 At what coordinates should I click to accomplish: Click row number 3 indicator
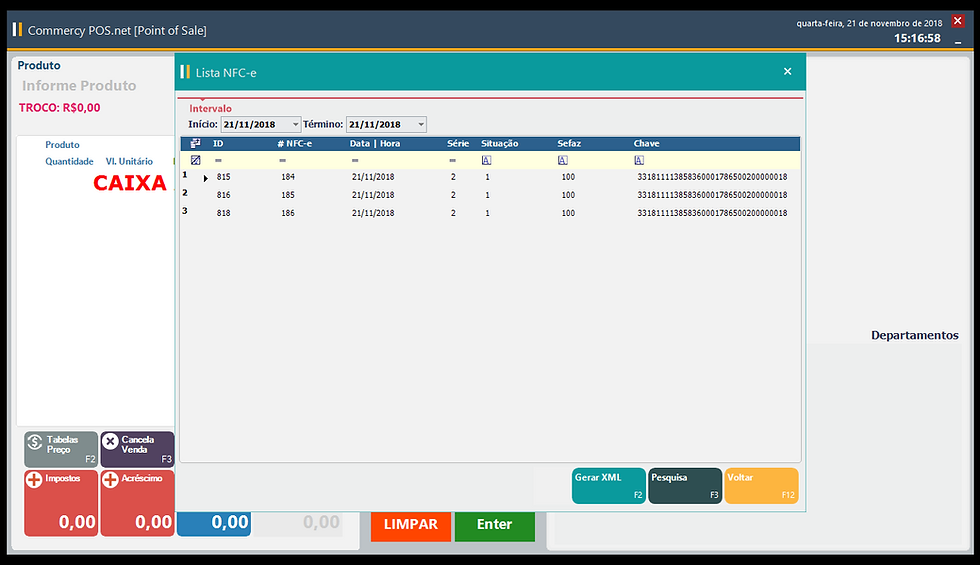[185, 211]
